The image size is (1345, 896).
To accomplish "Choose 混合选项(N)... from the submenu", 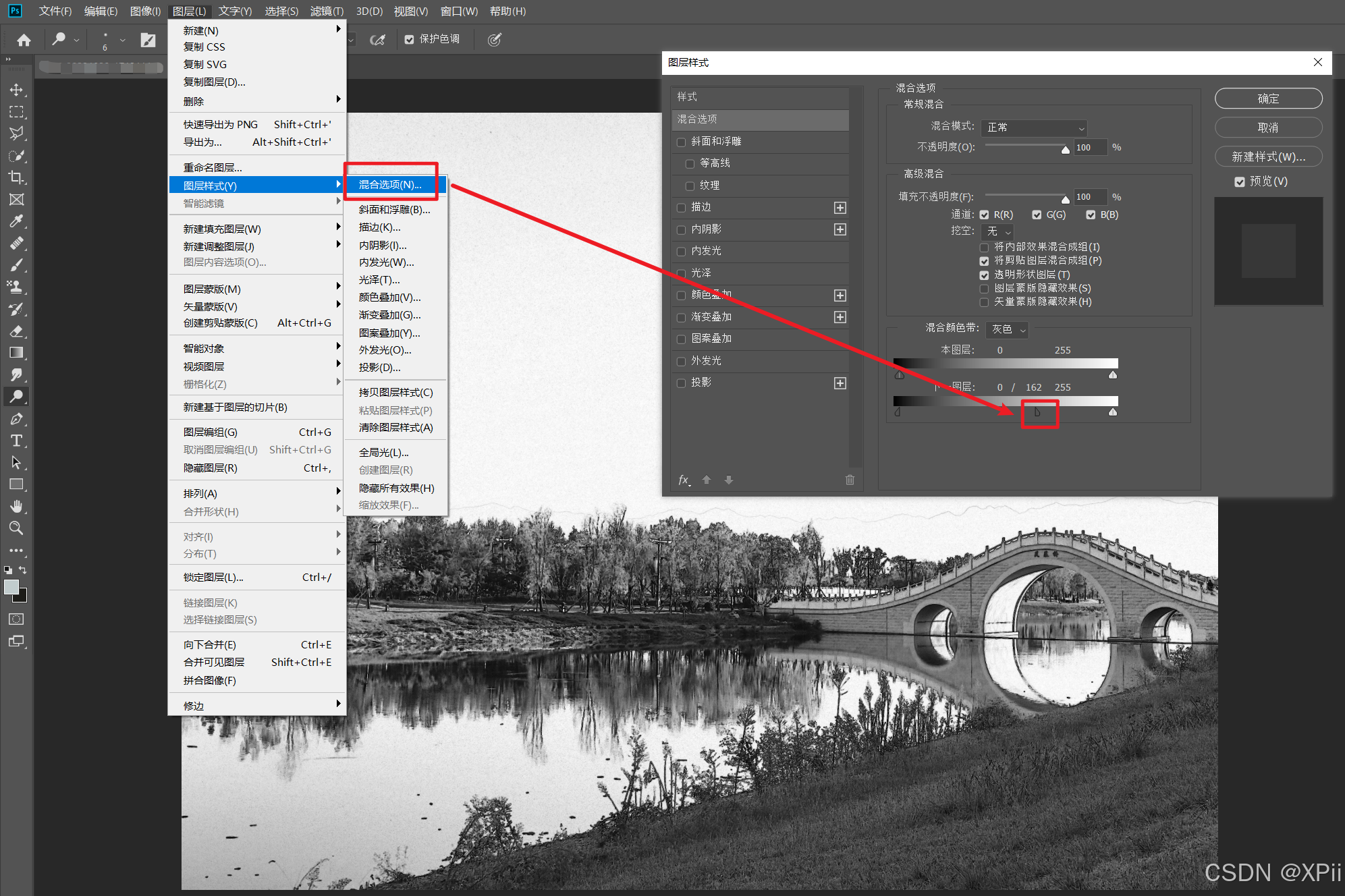I will pyautogui.click(x=390, y=185).
